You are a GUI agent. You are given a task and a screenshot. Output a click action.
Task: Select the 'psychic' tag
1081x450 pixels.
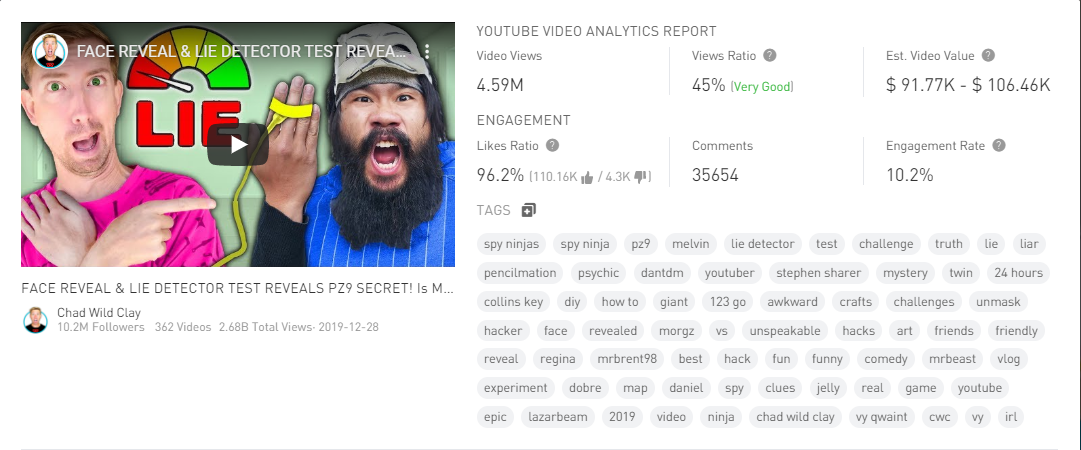[x=598, y=272]
